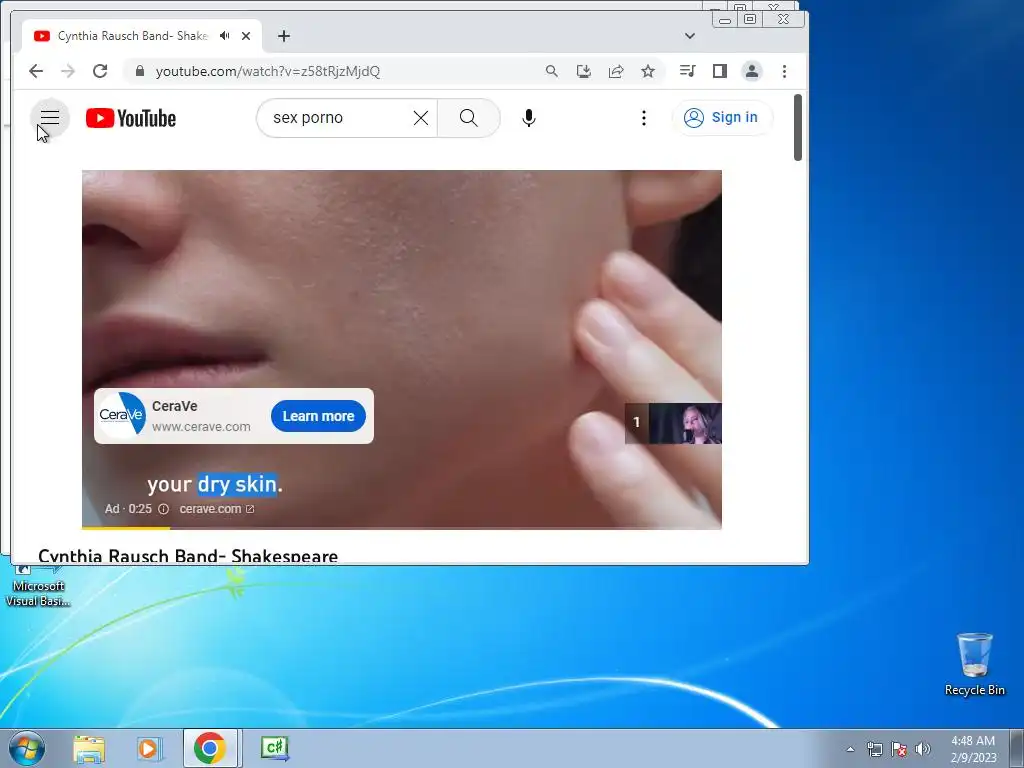Close the Cynthia Rausch Band tab
This screenshot has height=768, width=1024.
(246, 36)
